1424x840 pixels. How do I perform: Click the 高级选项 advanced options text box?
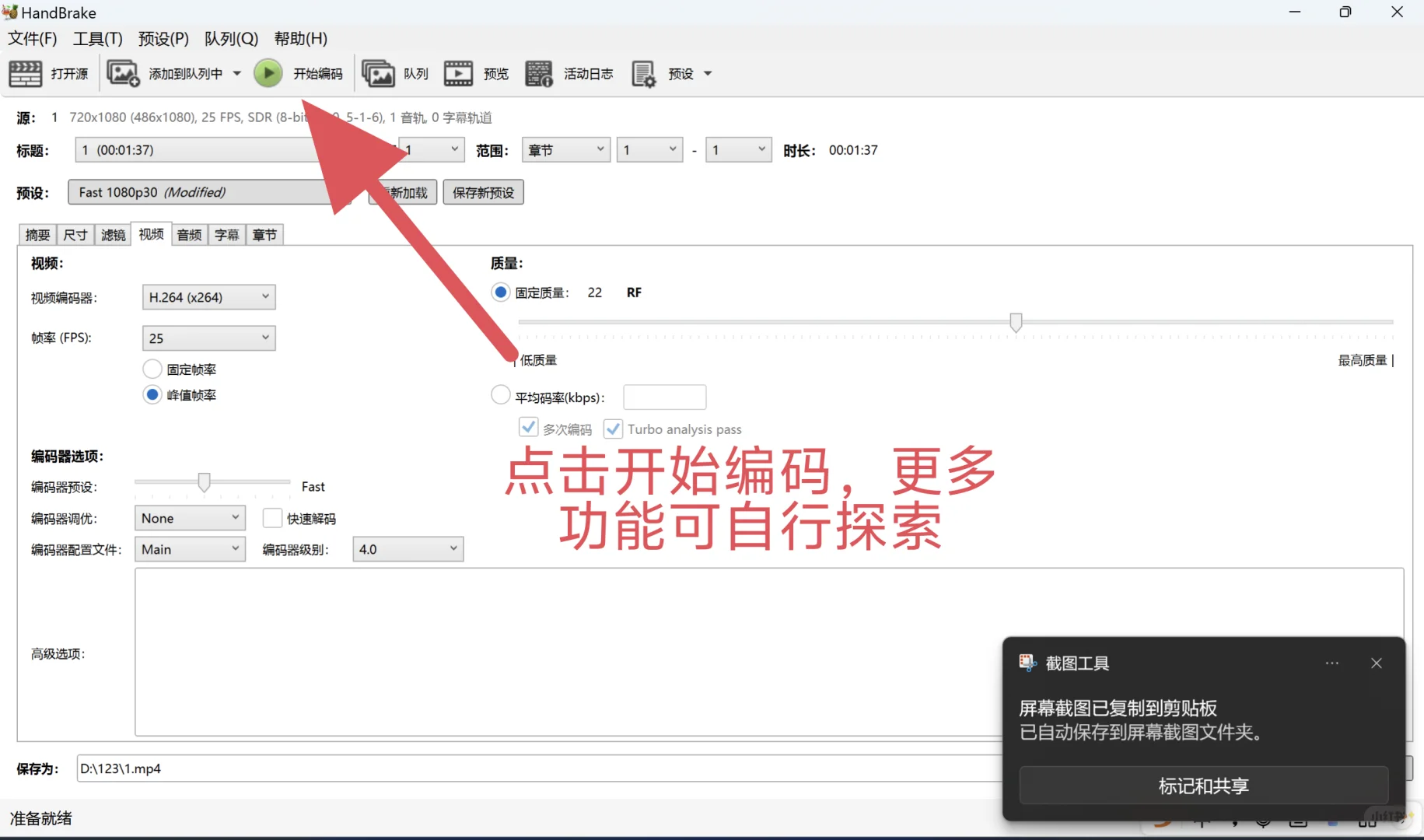click(x=769, y=652)
